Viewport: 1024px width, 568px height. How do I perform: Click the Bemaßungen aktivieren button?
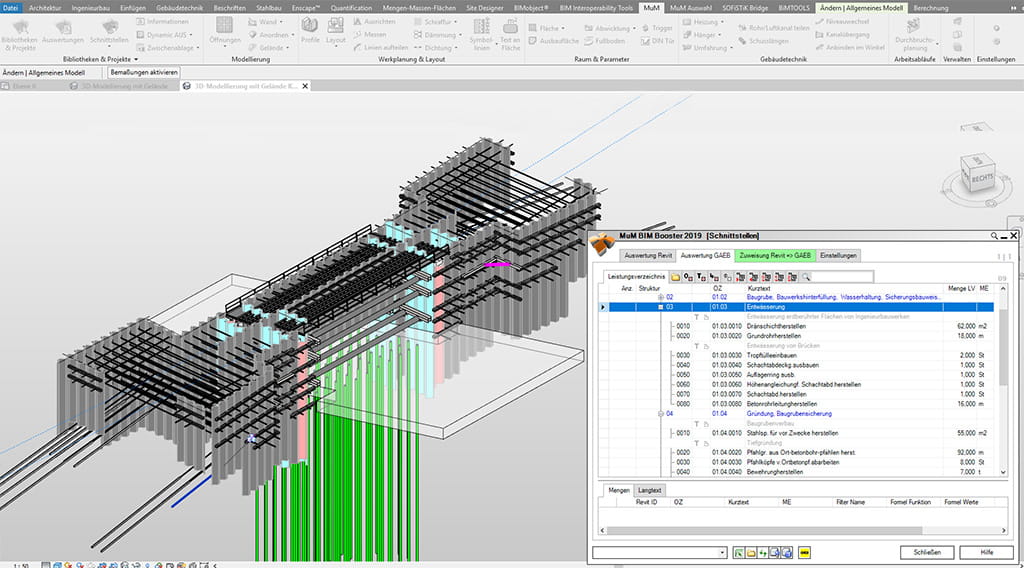coord(146,73)
